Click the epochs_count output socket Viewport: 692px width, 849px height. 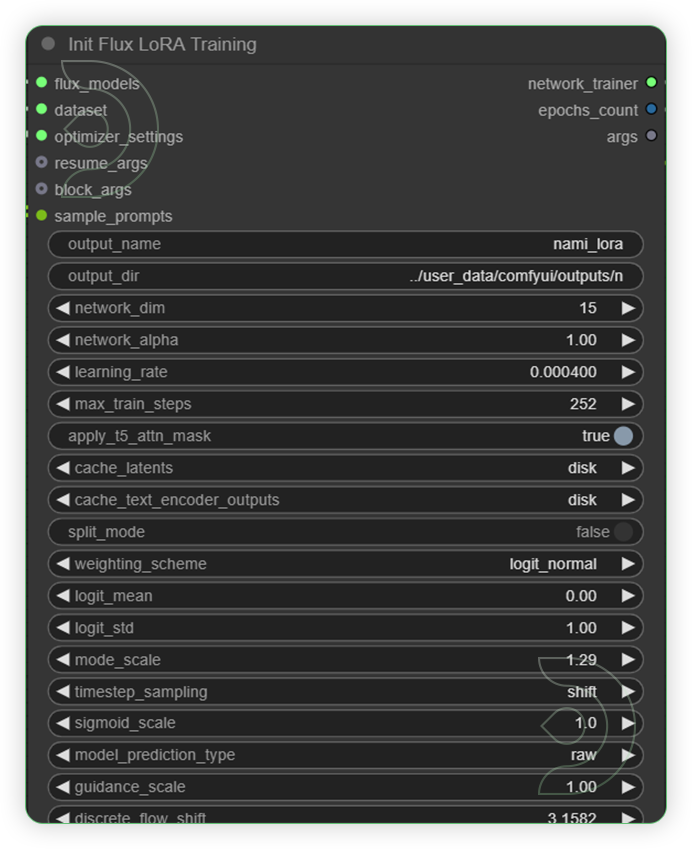point(651,110)
